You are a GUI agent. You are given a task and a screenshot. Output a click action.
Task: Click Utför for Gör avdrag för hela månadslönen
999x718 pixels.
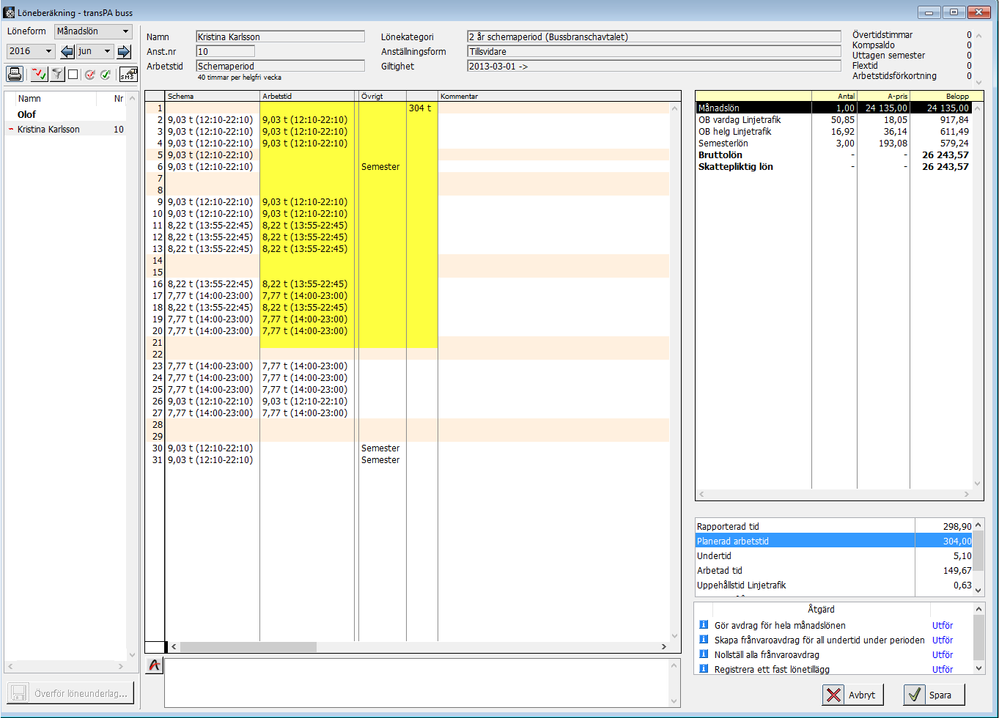942,626
